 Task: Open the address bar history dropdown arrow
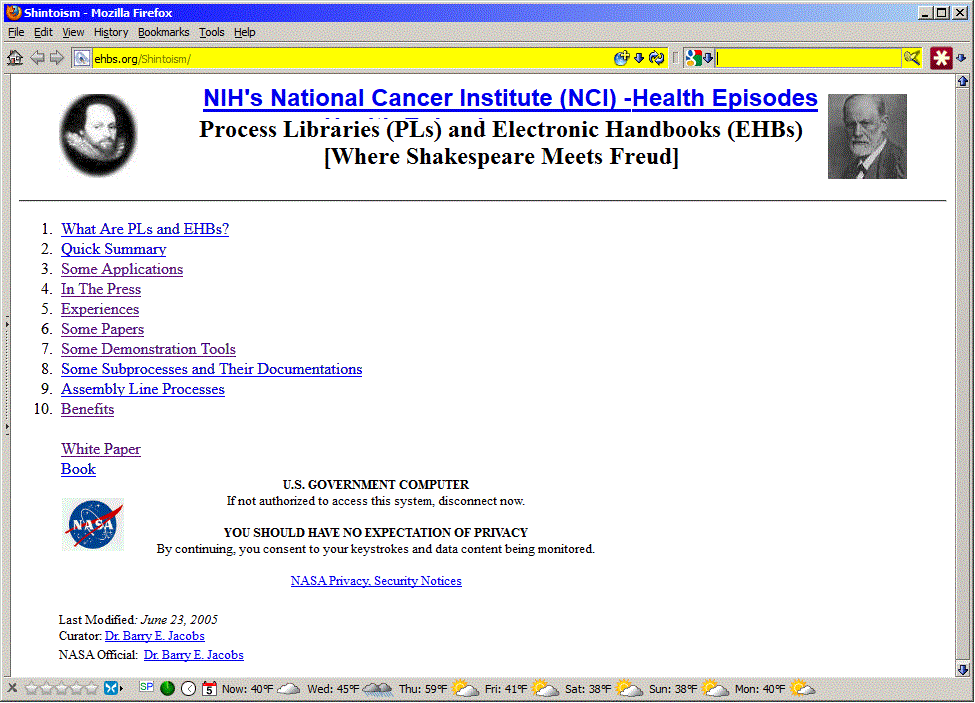tap(639, 58)
